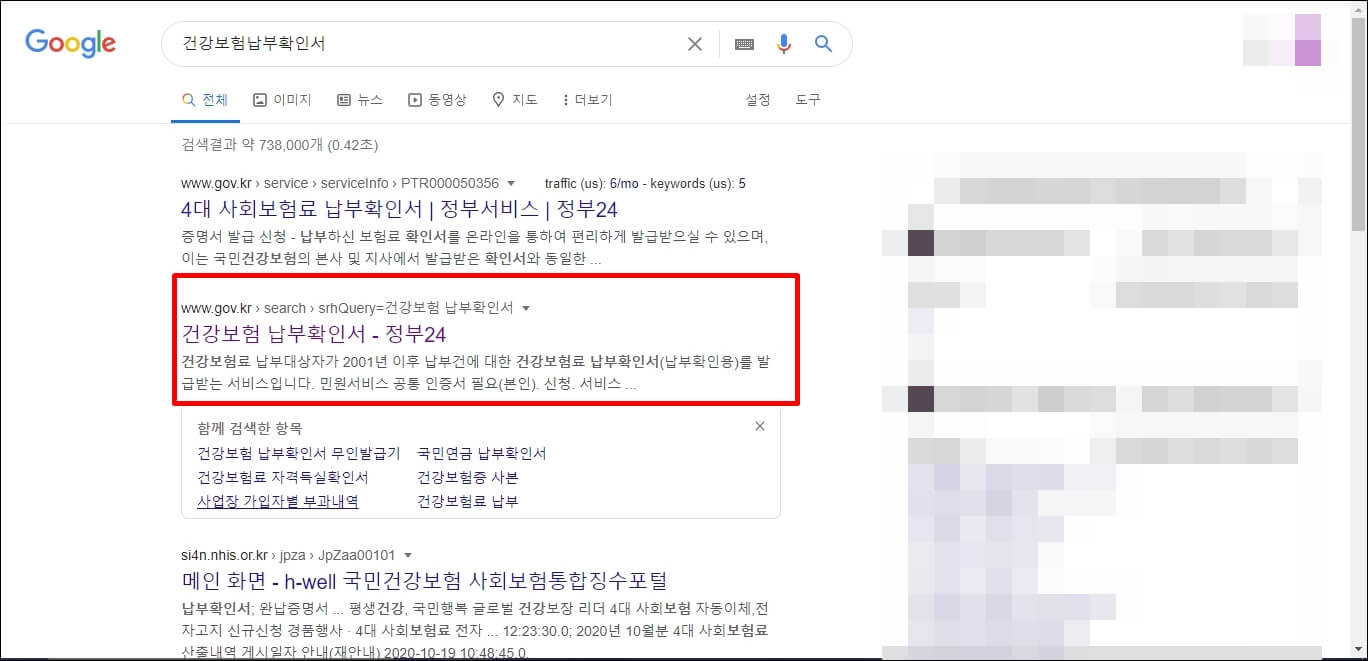
Task: Open the 도구 search tools
Action: coord(808,100)
